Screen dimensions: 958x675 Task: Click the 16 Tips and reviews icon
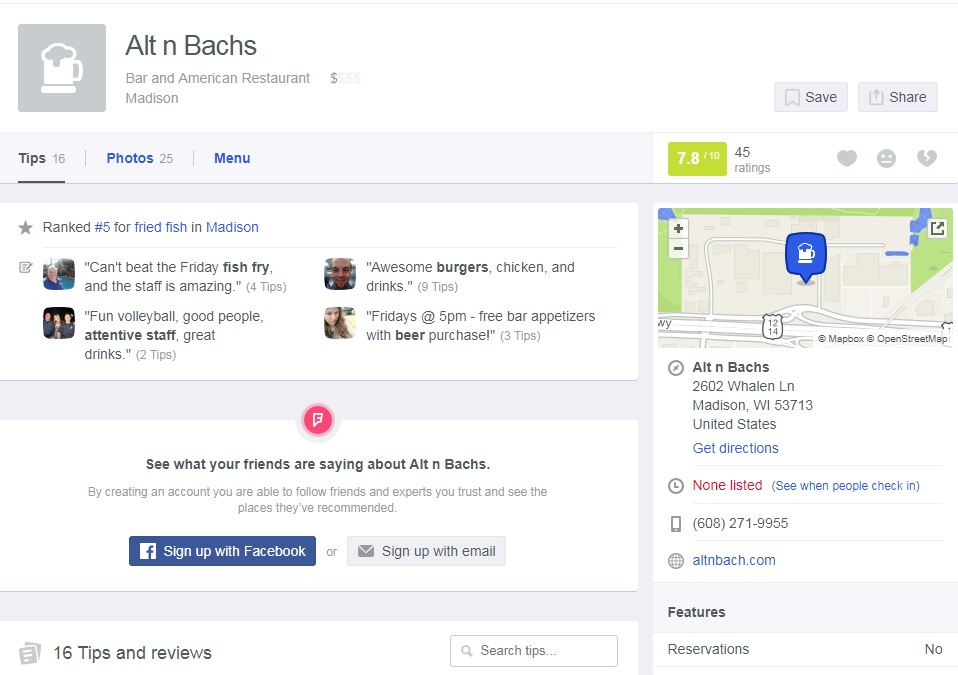(30, 653)
